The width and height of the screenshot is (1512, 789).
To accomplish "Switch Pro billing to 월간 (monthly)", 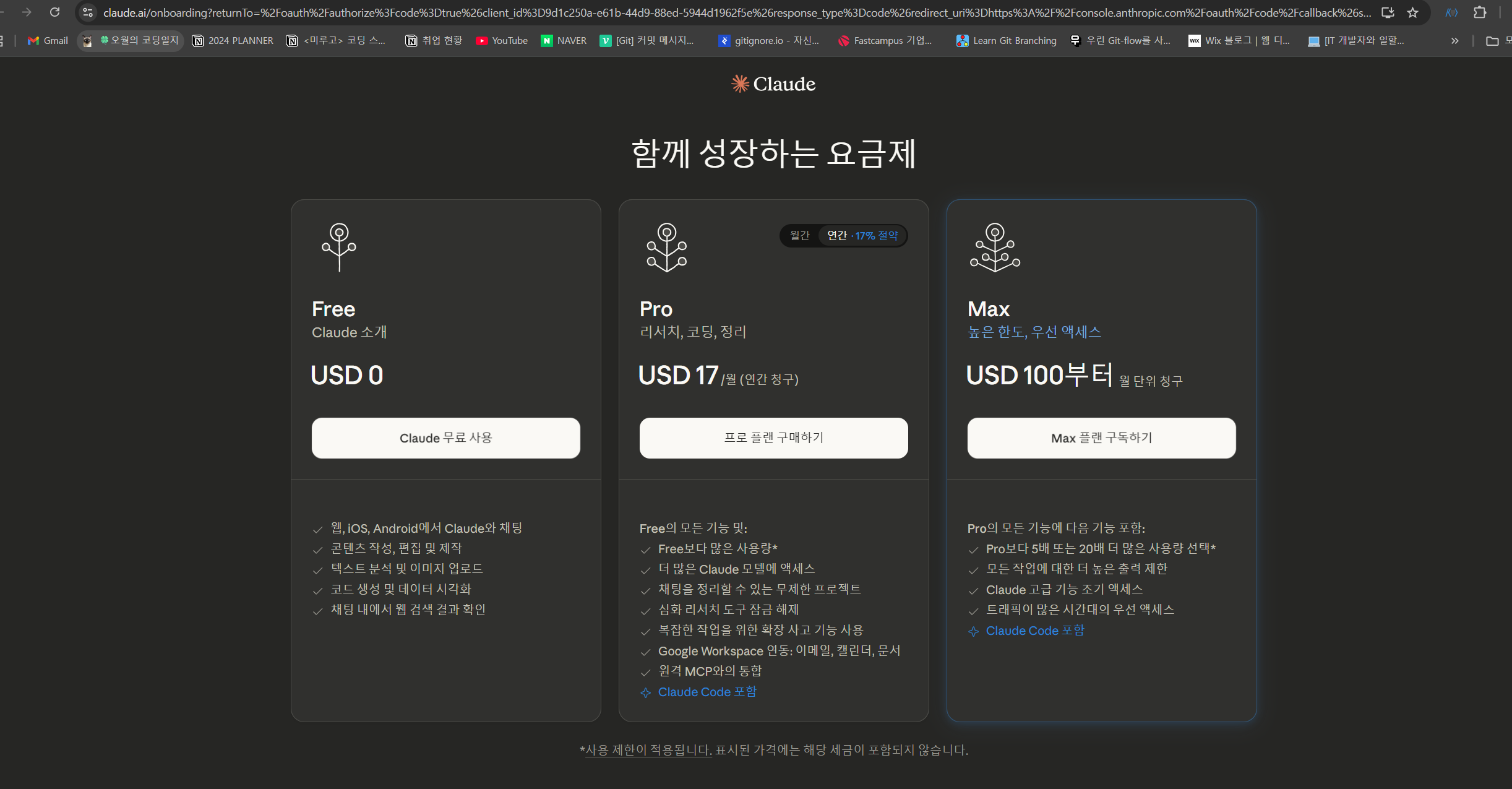I will click(x=799, y=236).
